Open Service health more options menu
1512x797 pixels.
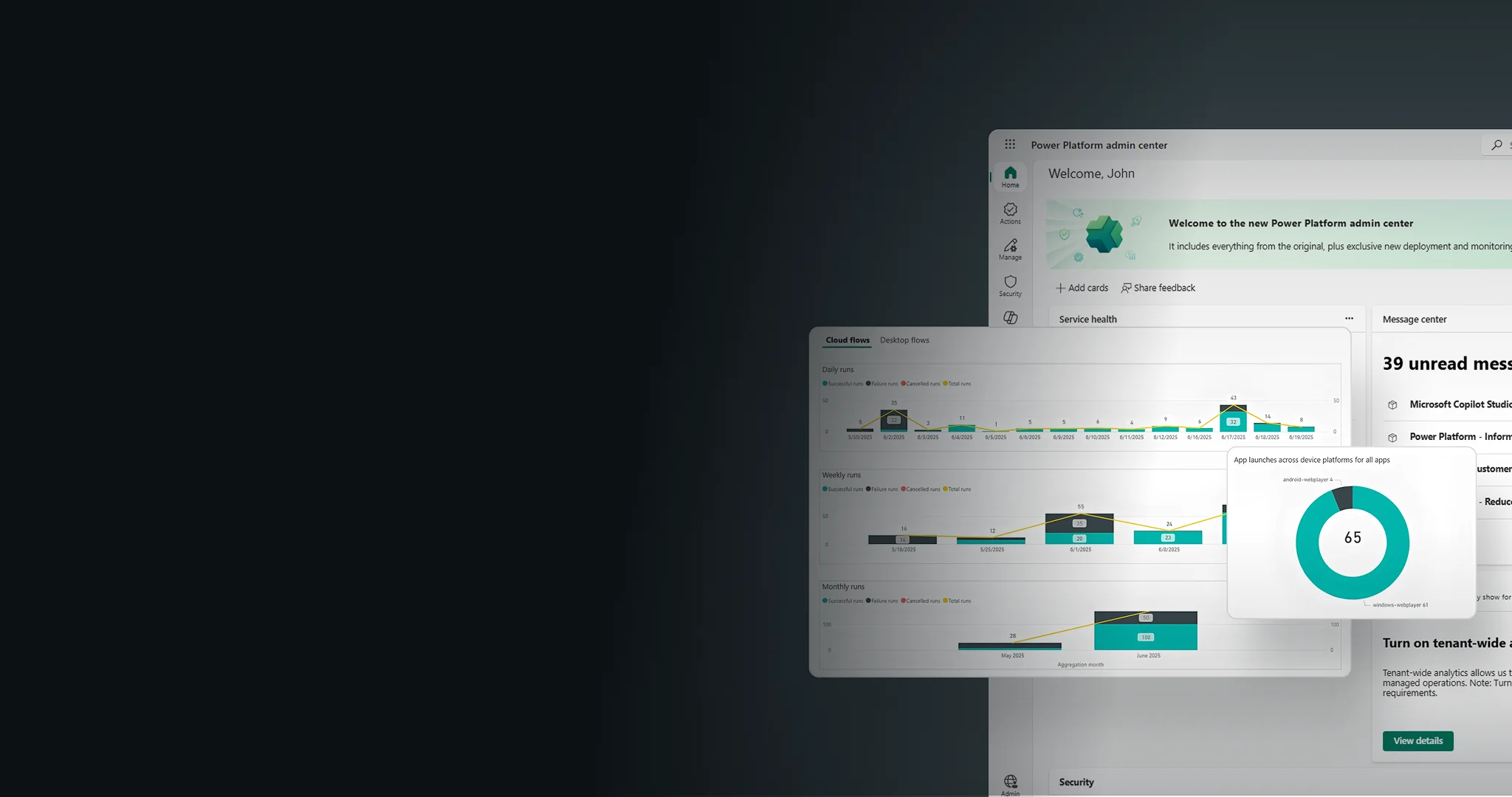[x=1349, y=319]
